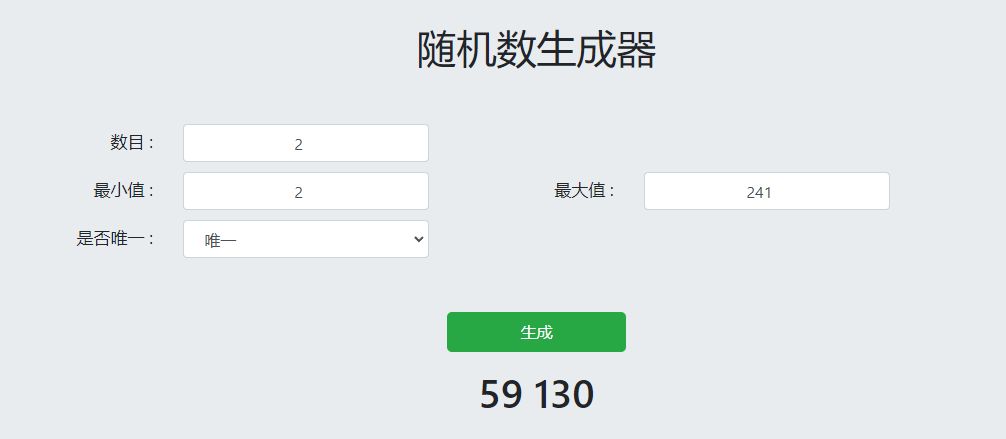The image size is (1006, 439).
Task: Open the 是否唯一 uniqueness dropdown
Action: click(305, 239)
